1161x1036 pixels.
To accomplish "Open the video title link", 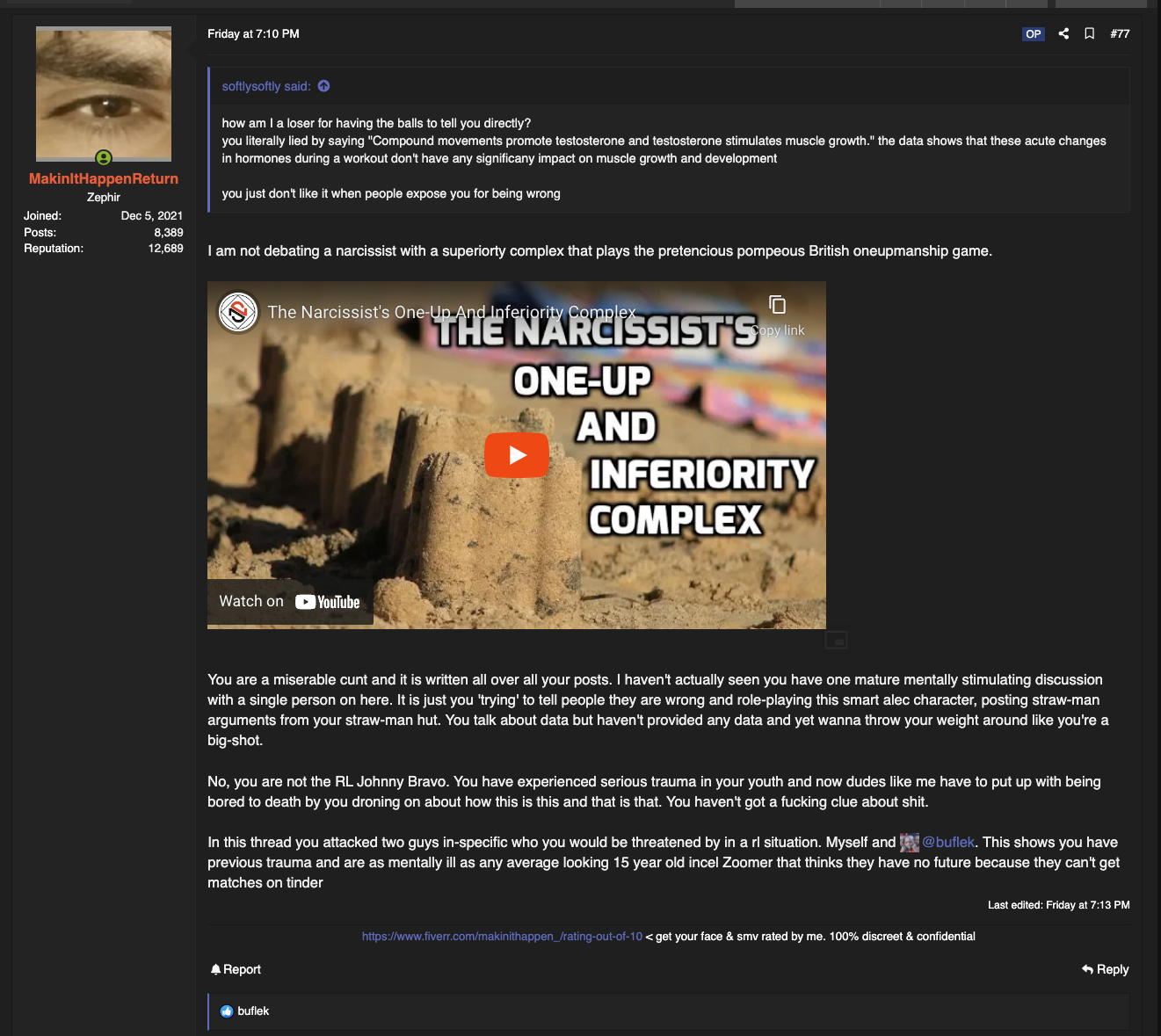I will pyautogui.click(x=451, y=312).
